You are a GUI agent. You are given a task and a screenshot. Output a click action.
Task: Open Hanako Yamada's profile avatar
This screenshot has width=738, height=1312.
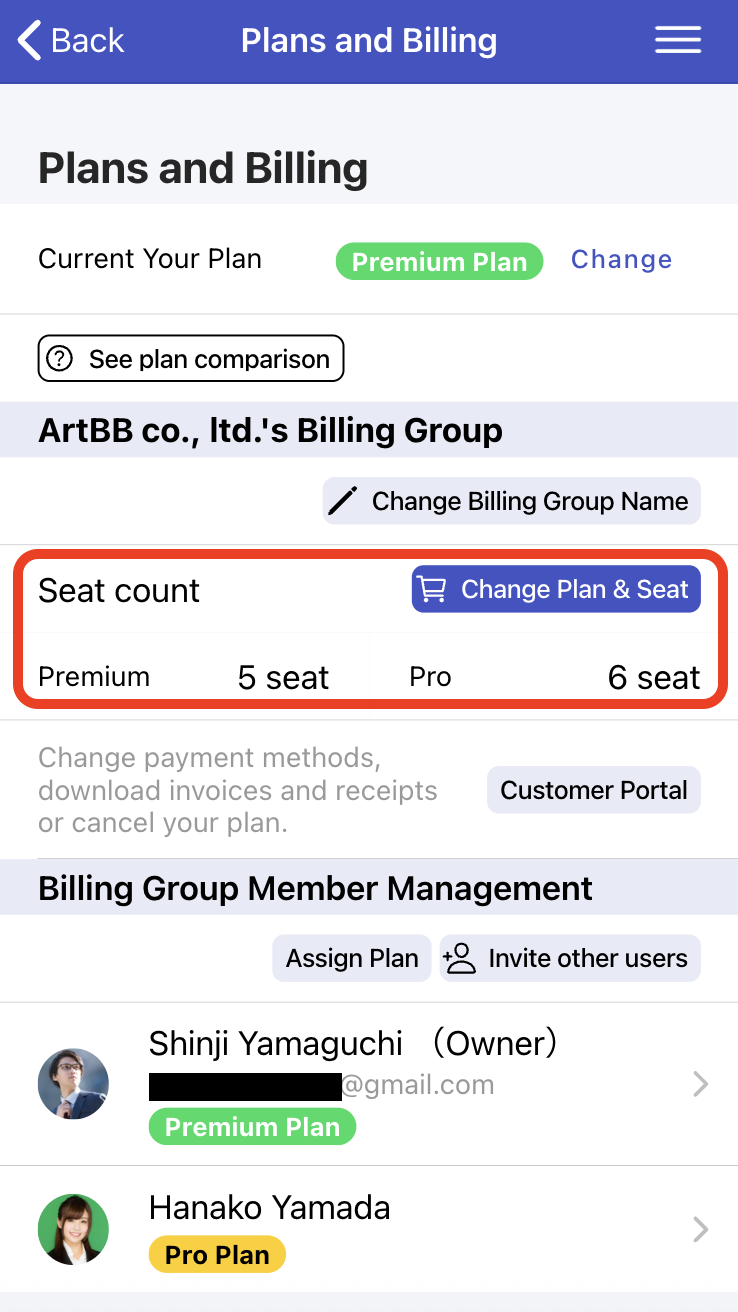tap(73, 1229)
